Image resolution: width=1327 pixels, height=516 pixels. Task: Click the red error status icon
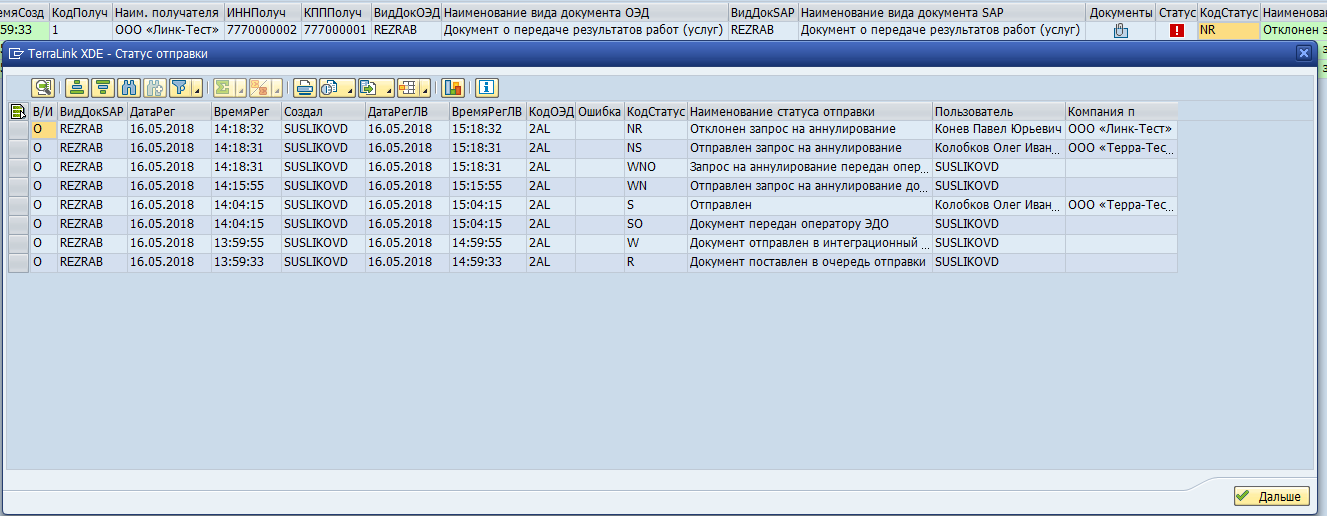1176,31
